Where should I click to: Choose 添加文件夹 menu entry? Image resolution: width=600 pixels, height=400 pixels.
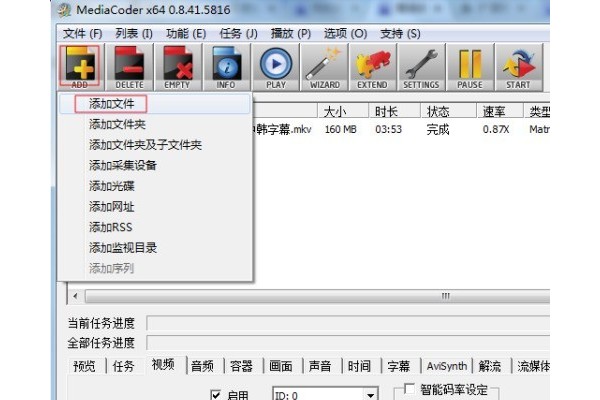click(x=155, y=124)
